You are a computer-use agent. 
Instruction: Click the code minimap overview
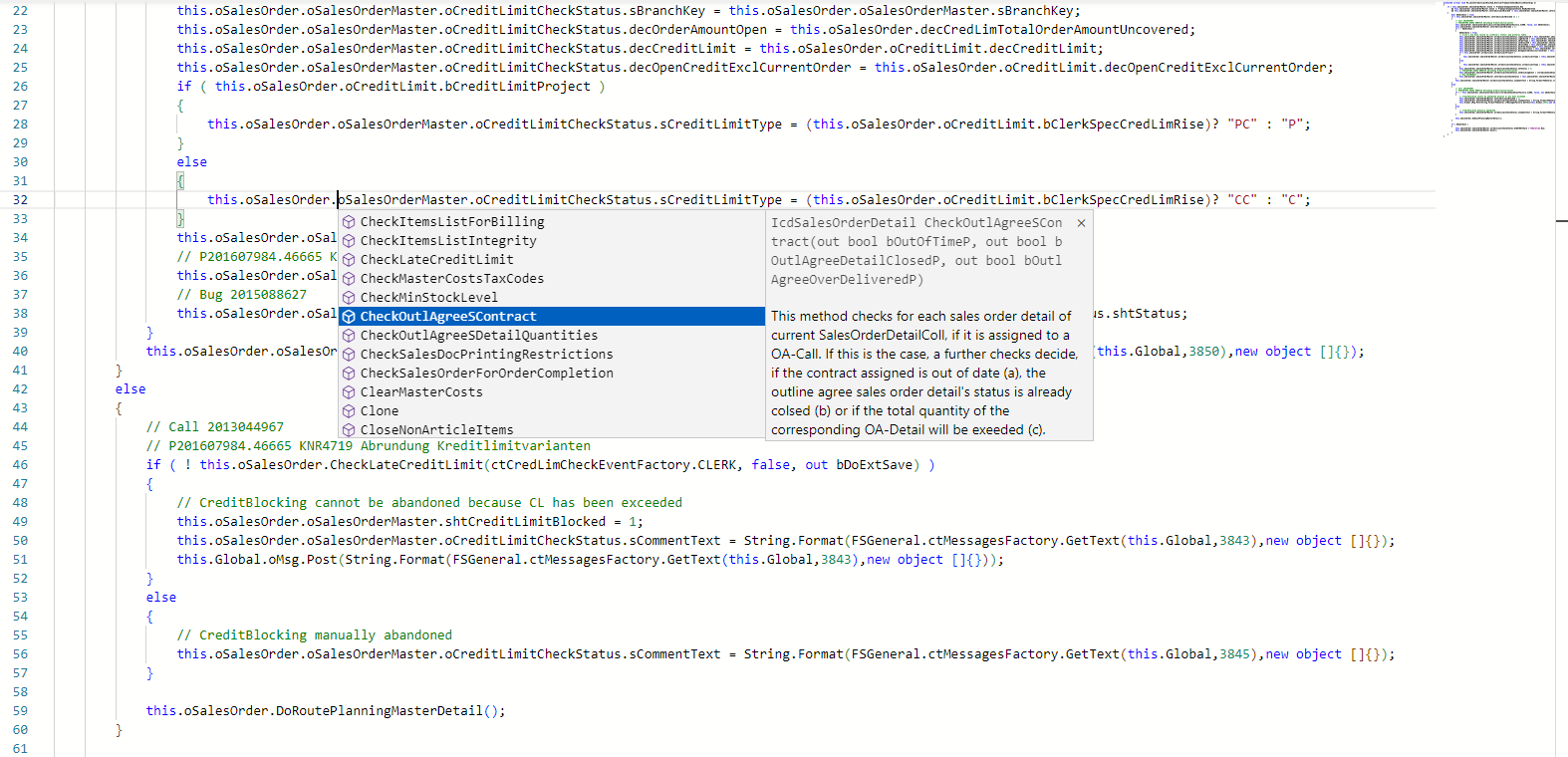pyautogui.click(x=1497, y=68)
